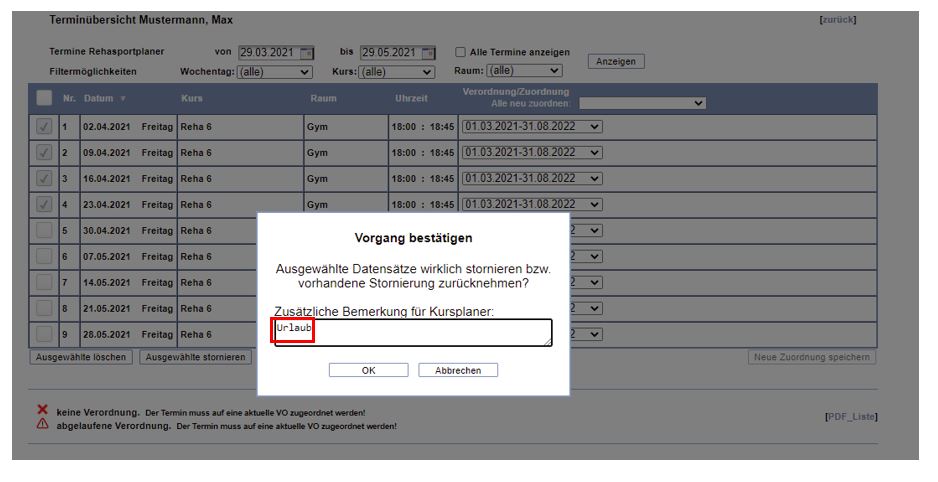Click the sort arrow beside the Datum header

(123, 99)
